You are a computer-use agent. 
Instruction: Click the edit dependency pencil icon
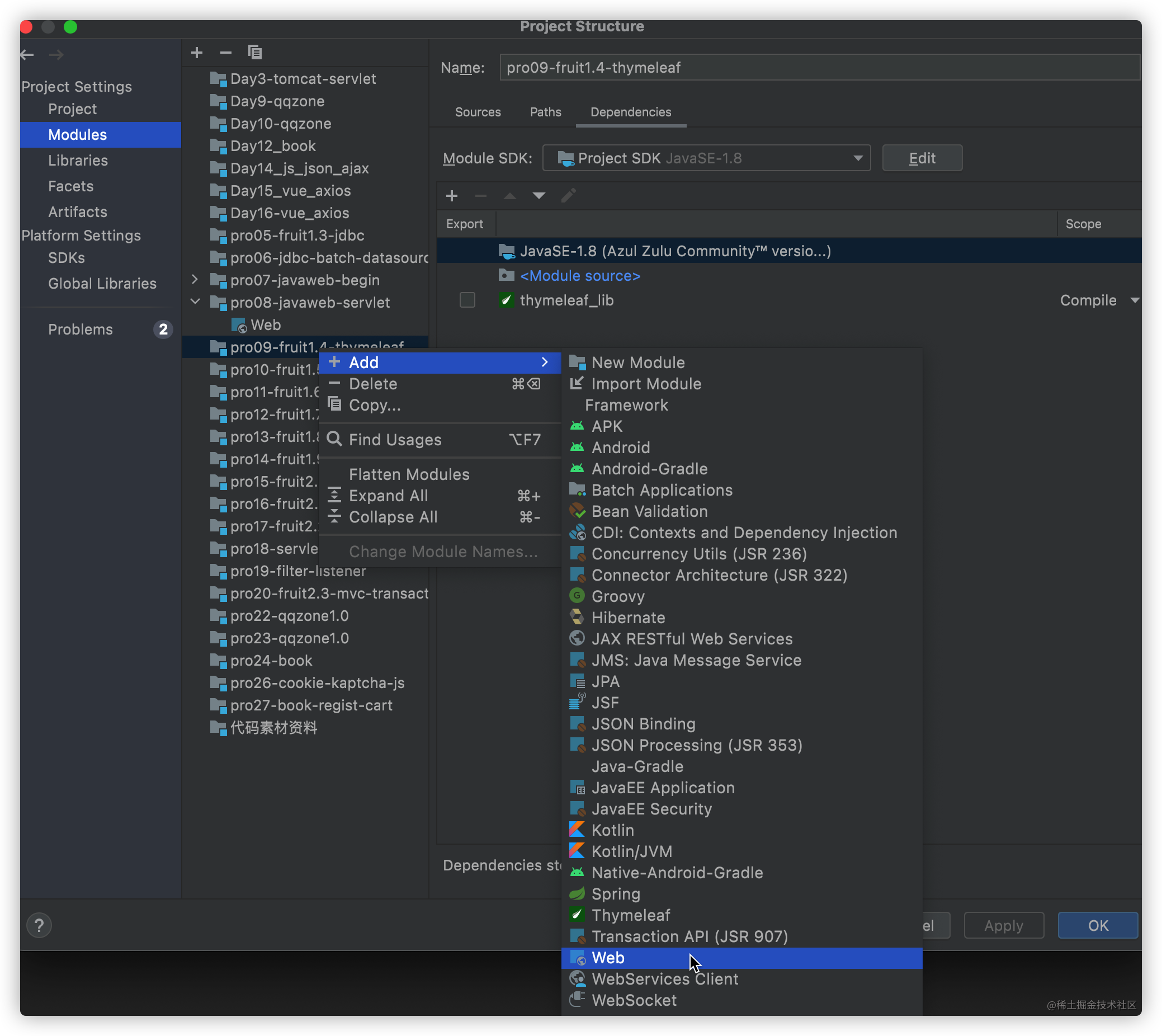pos(569,196)
